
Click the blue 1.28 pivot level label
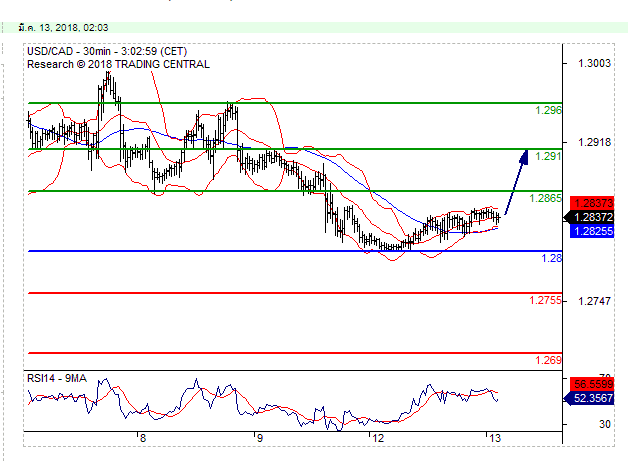pos(552,258)
